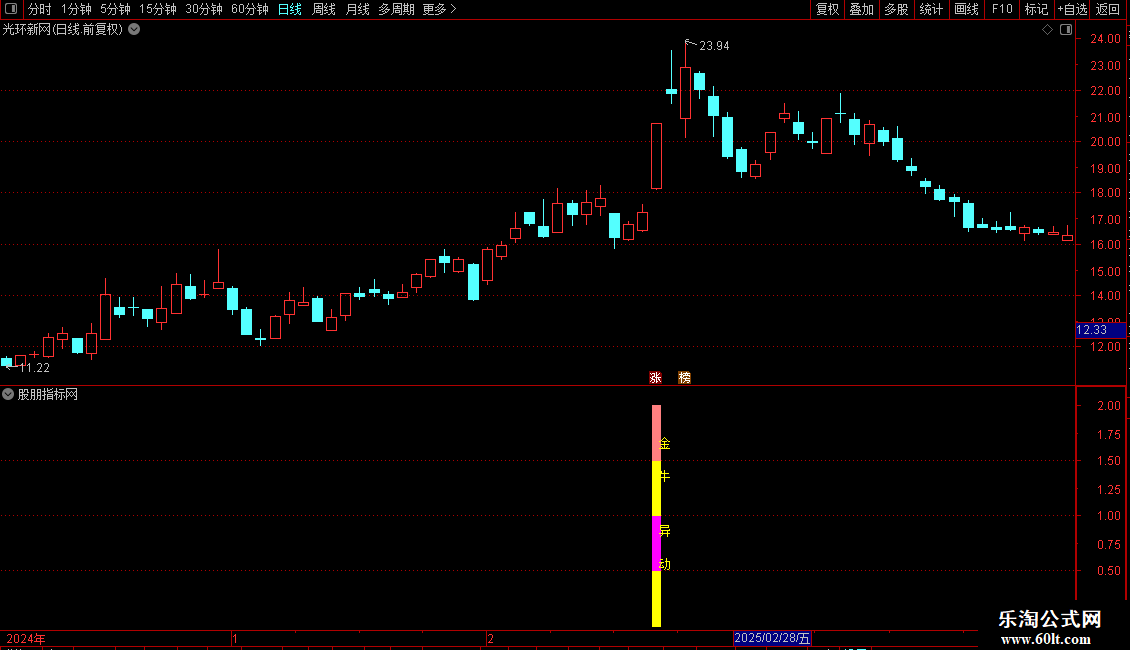Select the 日线 daily period tab
Screen dimensions: 1130x650
290,9
